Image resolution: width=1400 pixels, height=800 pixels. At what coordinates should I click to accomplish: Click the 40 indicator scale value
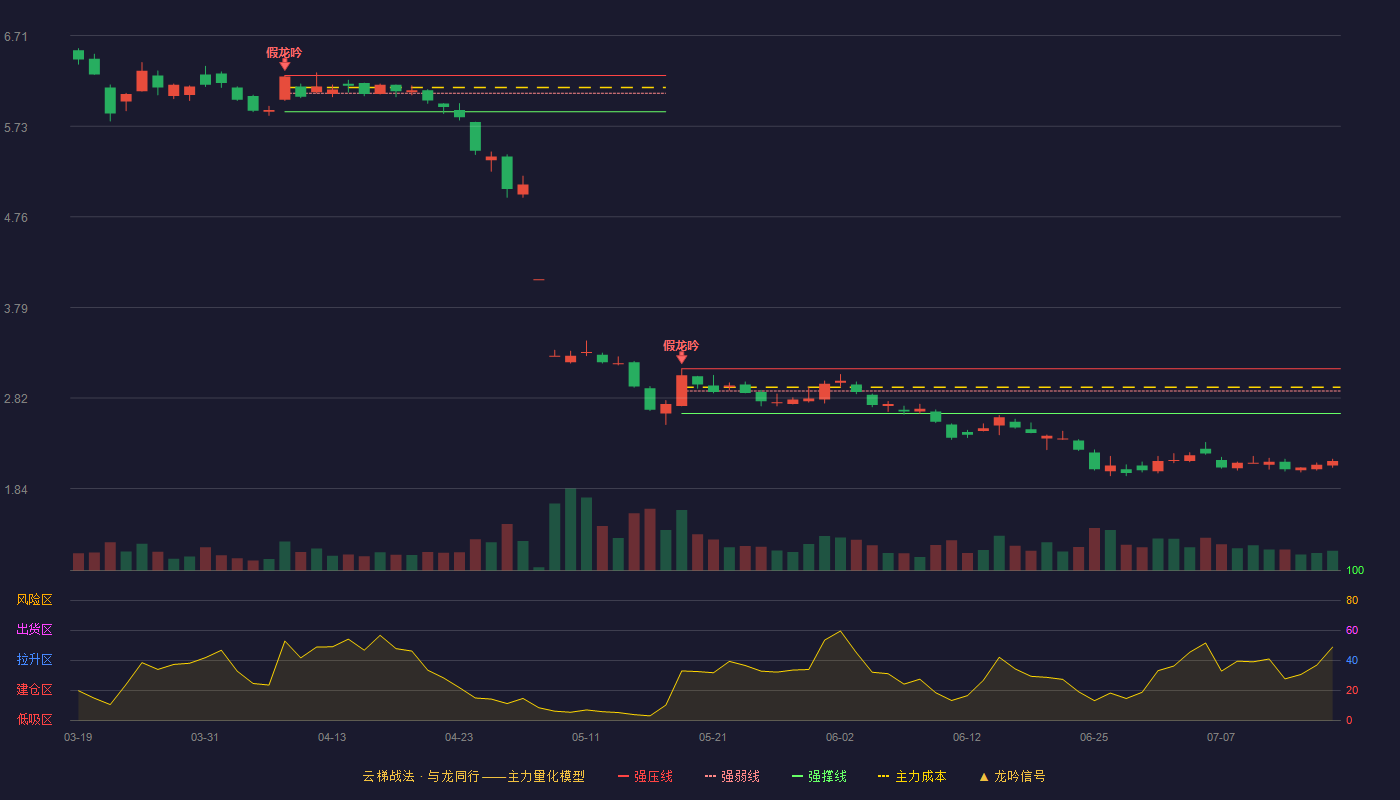click(1352, 661)
